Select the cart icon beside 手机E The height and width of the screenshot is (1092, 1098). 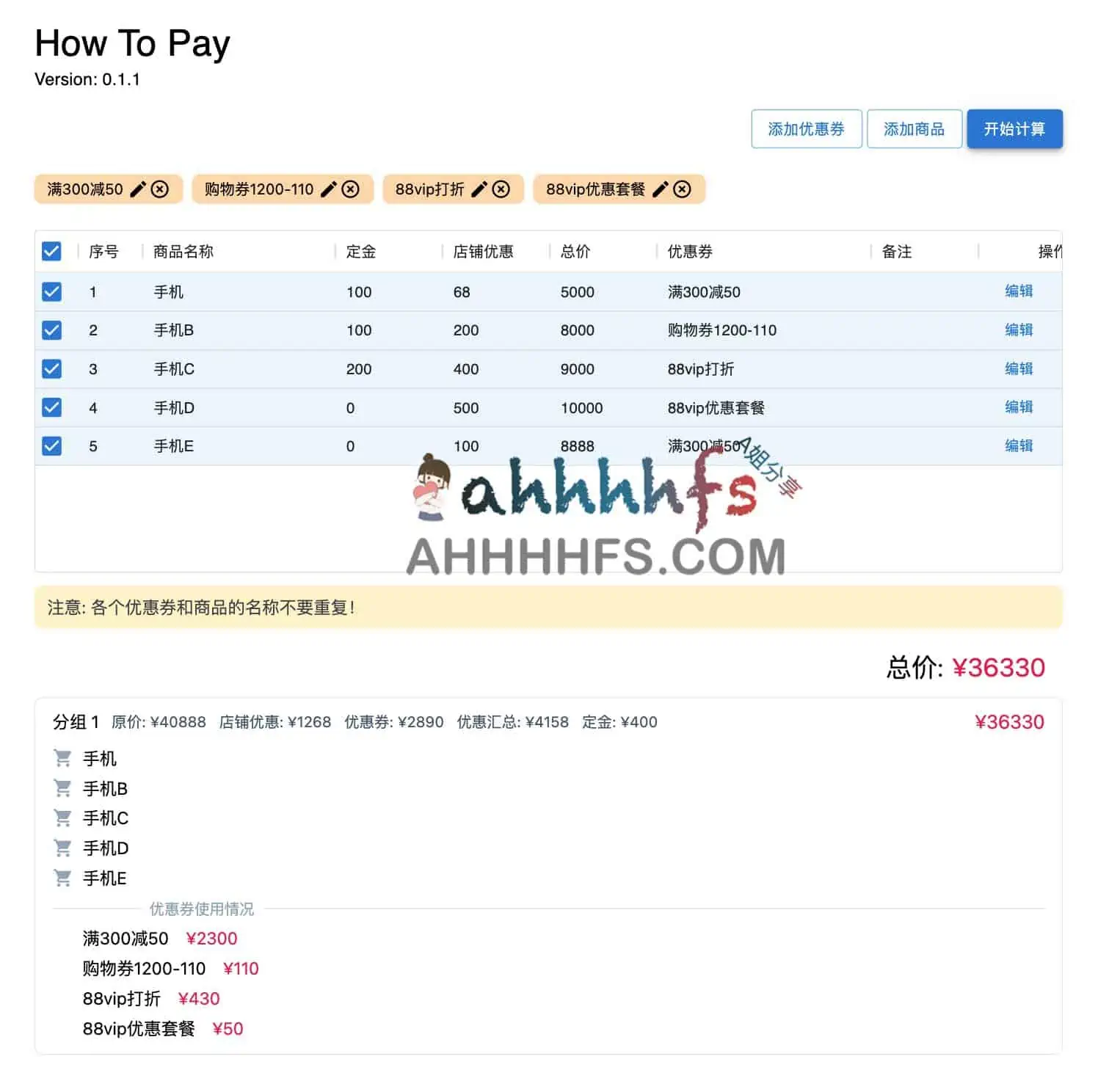click(62, 878)
